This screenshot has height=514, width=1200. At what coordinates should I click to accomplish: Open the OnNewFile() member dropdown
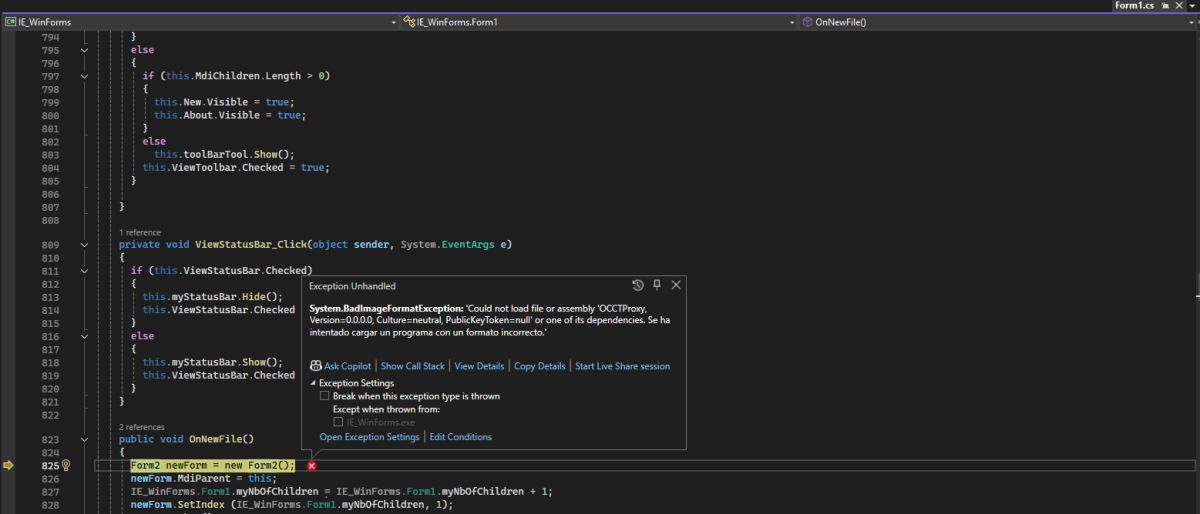(999, 21)
